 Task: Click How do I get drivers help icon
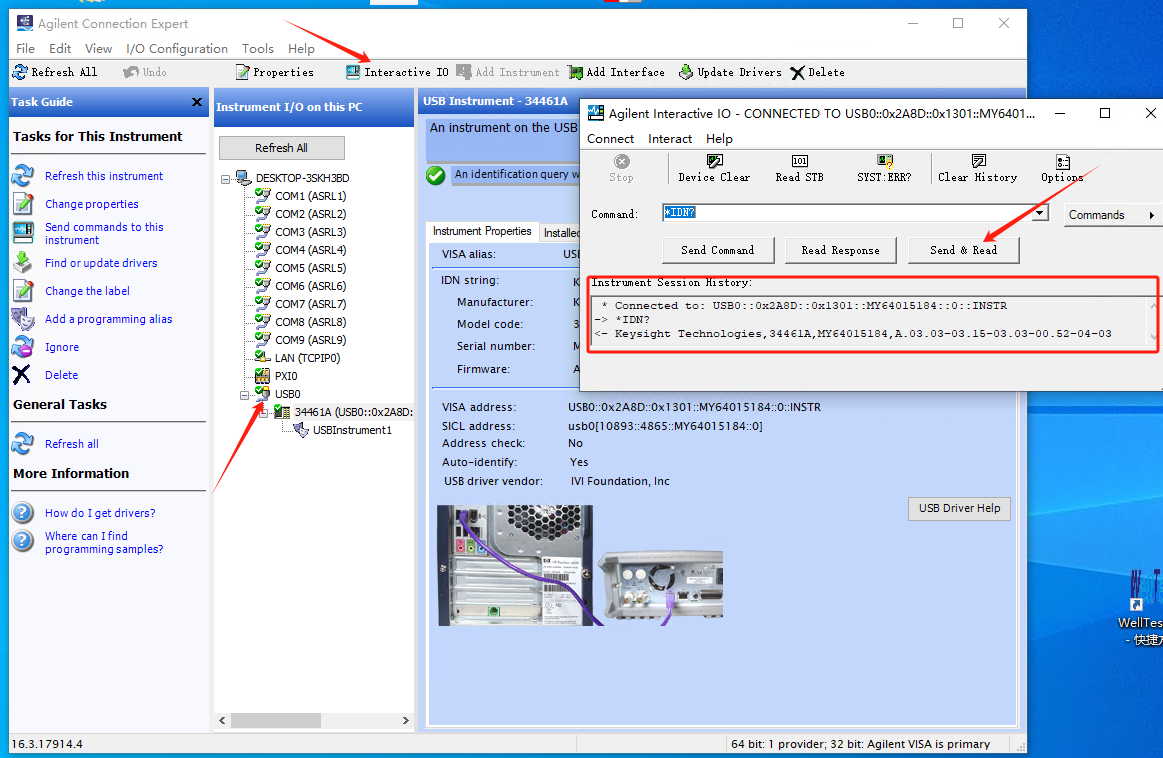tap(23, 513)
